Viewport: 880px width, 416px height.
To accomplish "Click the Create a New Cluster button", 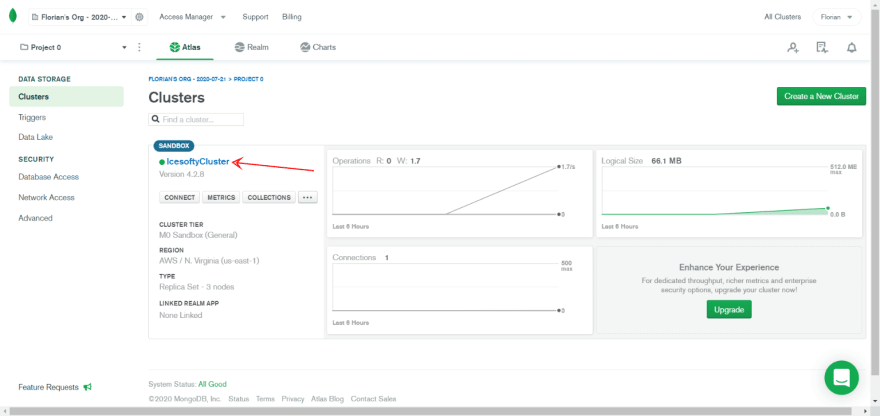I will click(x=821, y=96).
